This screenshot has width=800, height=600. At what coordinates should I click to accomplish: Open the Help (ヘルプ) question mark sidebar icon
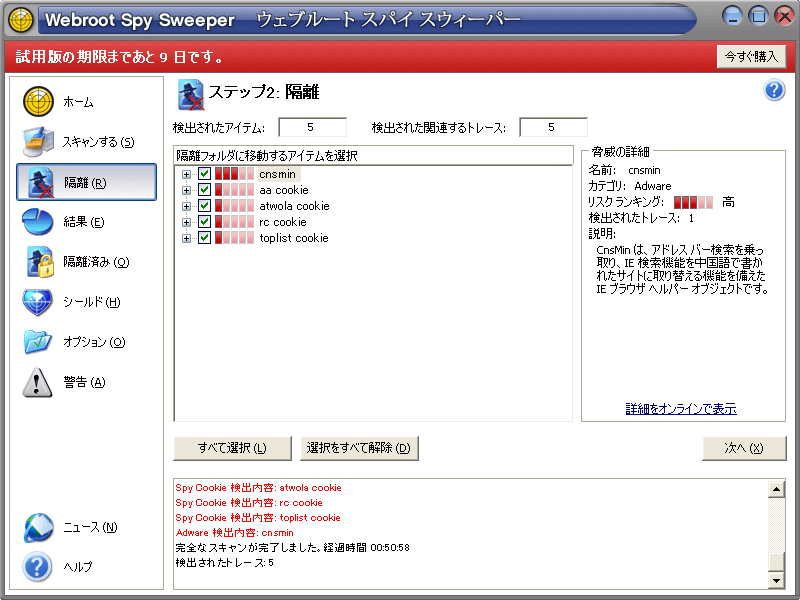37,567
